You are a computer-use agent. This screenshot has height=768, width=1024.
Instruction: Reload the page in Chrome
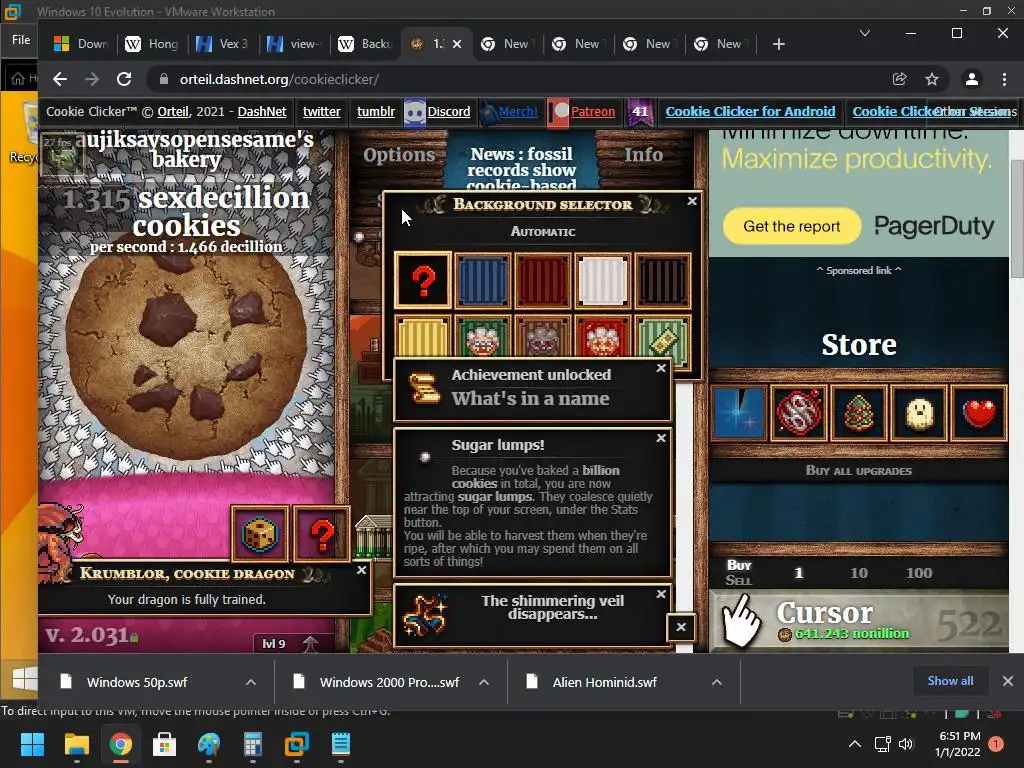123,79
